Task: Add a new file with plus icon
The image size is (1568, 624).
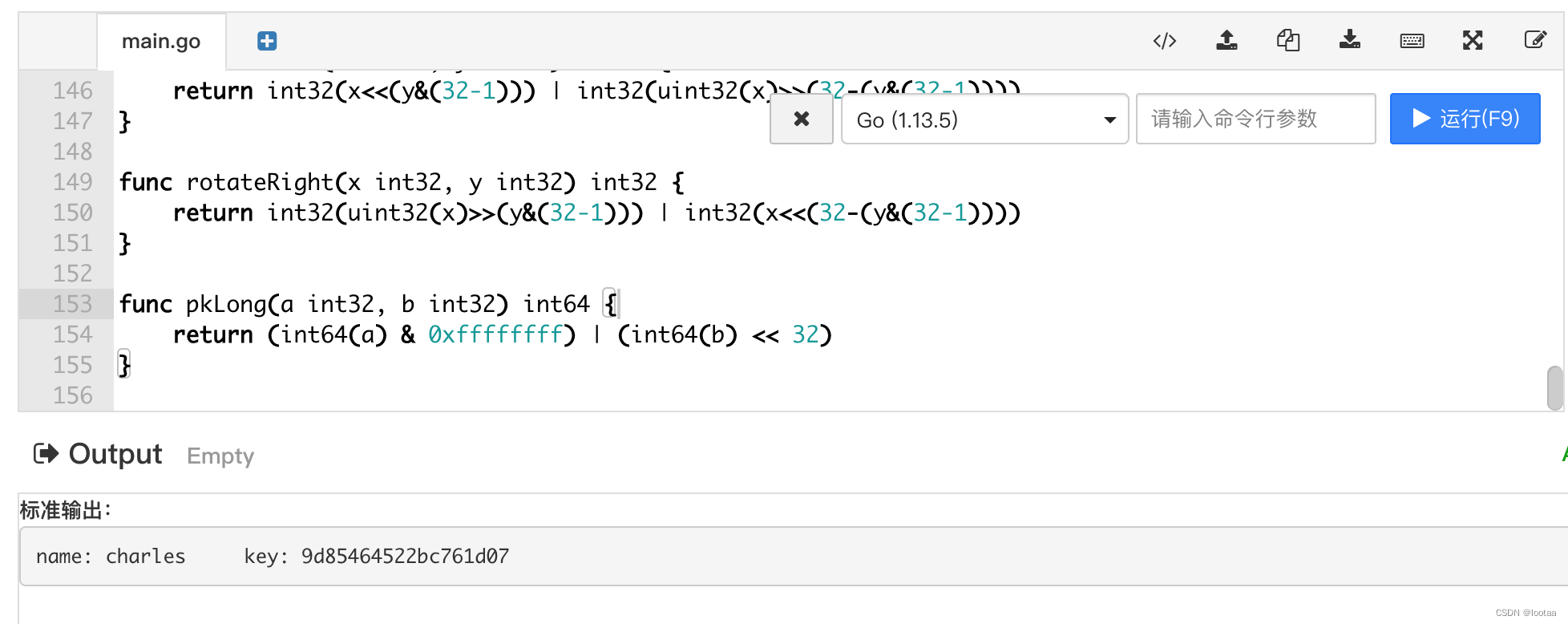Action: 267,41
